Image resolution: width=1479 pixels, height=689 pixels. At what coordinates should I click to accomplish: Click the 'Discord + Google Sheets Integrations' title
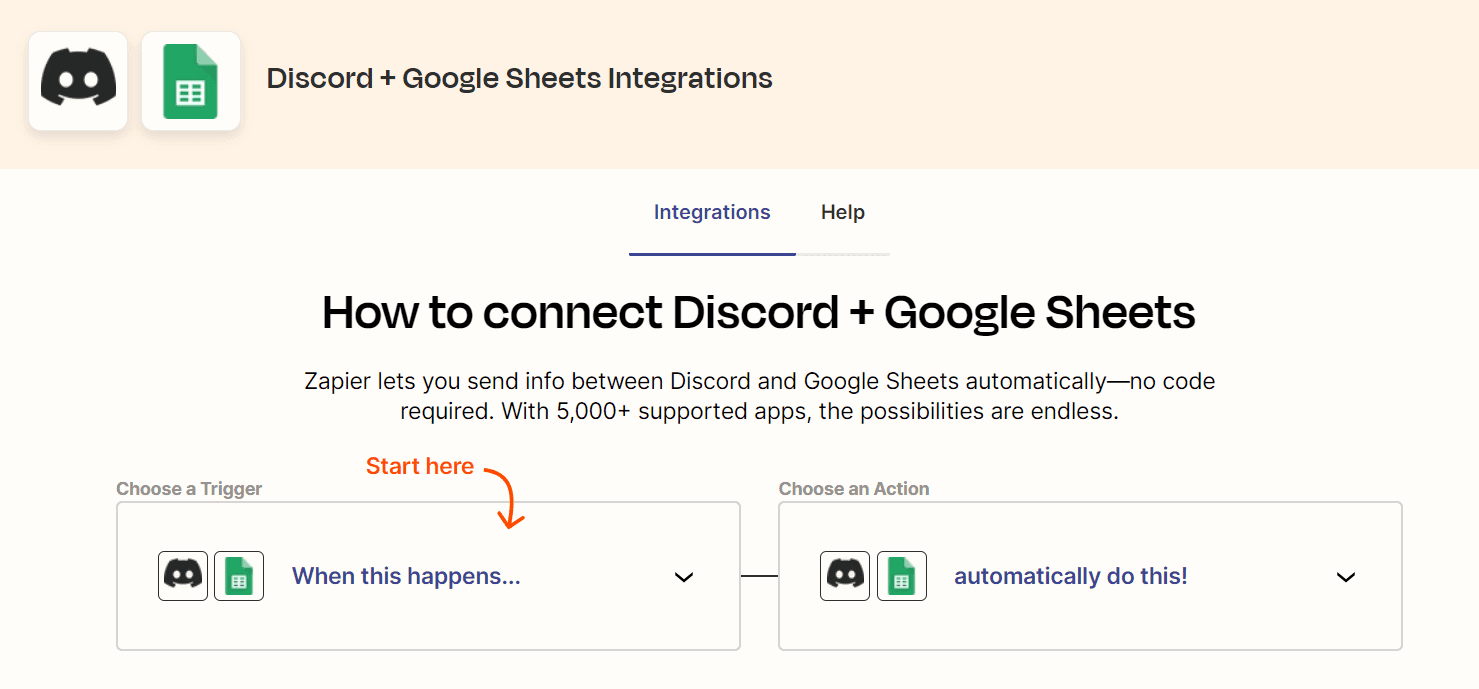tap(520, 78)
